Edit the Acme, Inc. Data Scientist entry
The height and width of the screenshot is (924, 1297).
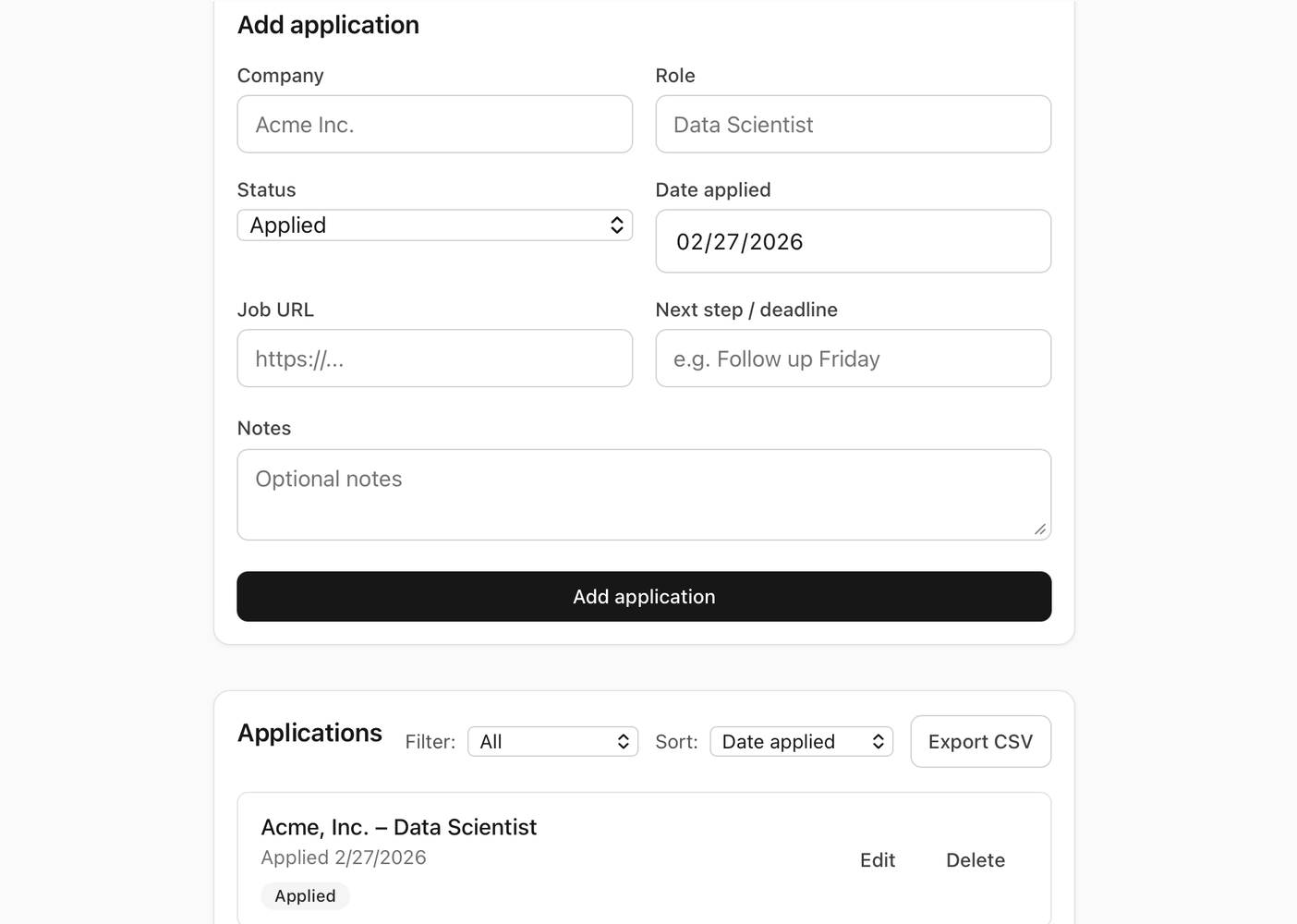click(878, 860)
